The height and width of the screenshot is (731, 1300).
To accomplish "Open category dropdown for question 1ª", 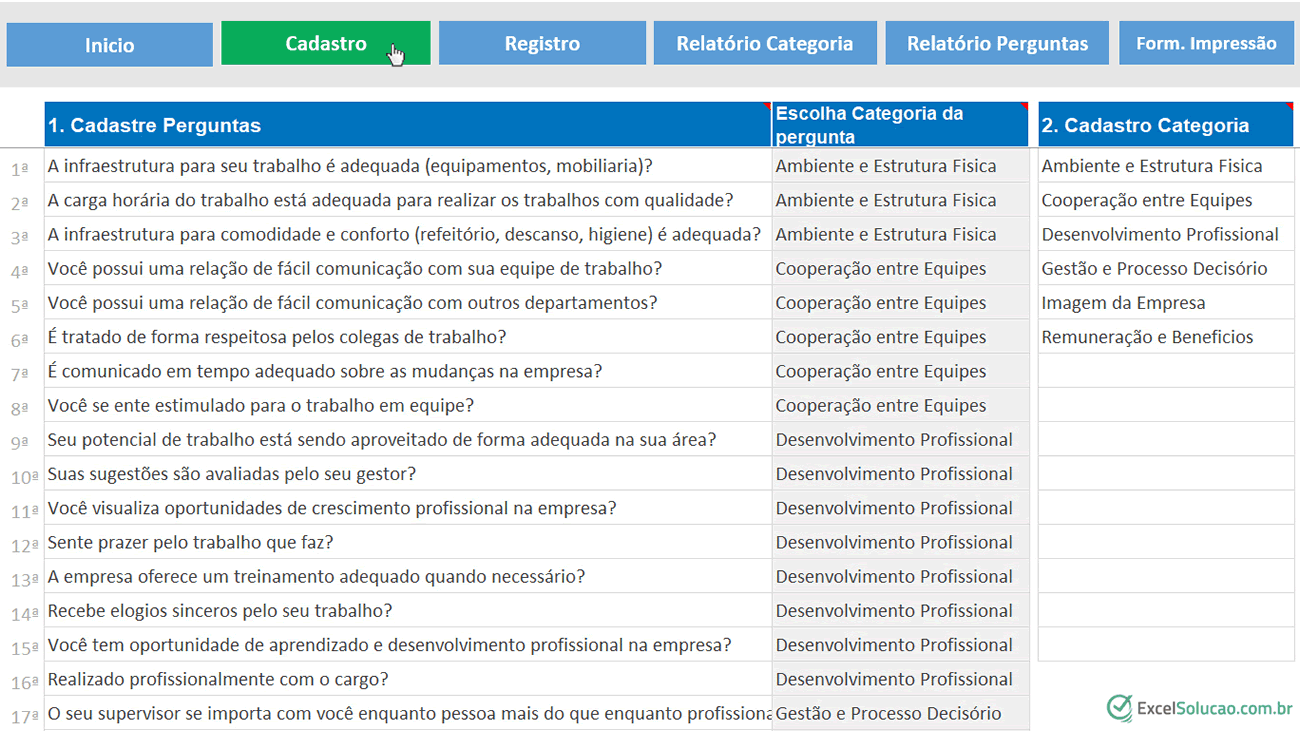I will coord(900,166).
